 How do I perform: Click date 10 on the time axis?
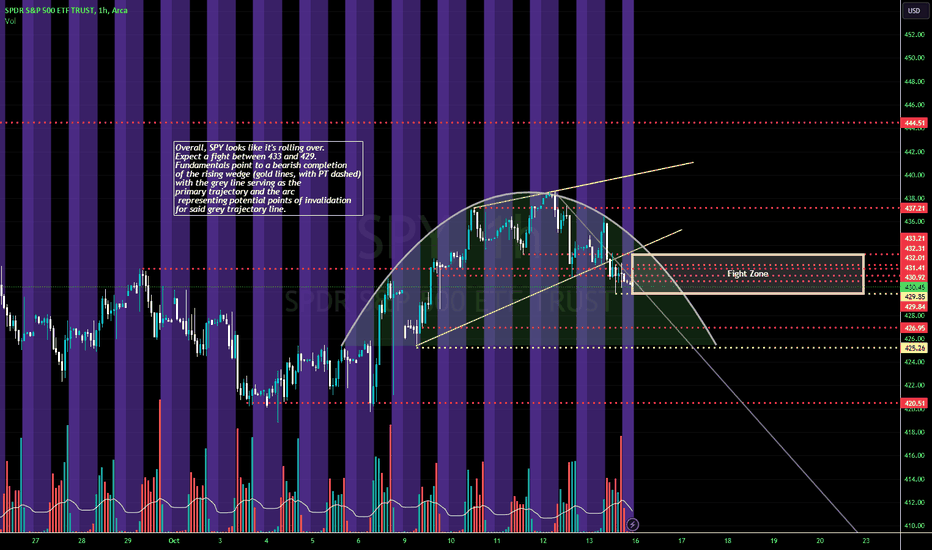point(451,540)
